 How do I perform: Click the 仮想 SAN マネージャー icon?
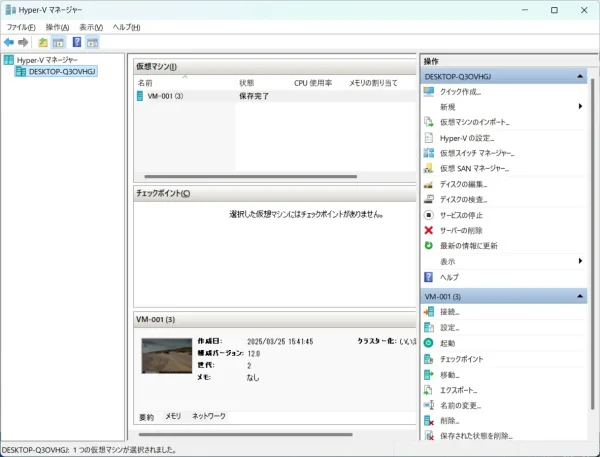point(429,168)
